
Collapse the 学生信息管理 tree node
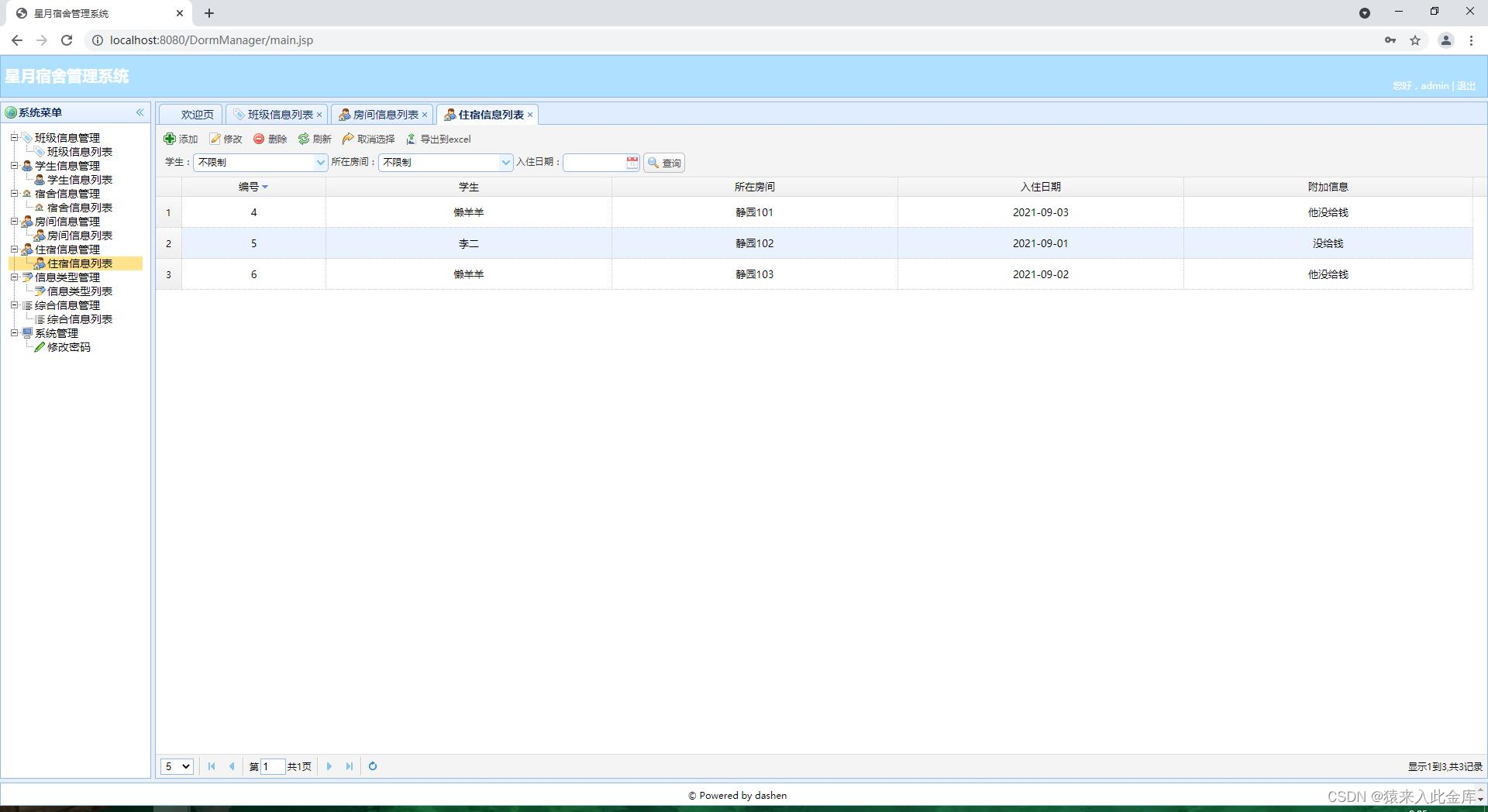click(x=14, y=166)
